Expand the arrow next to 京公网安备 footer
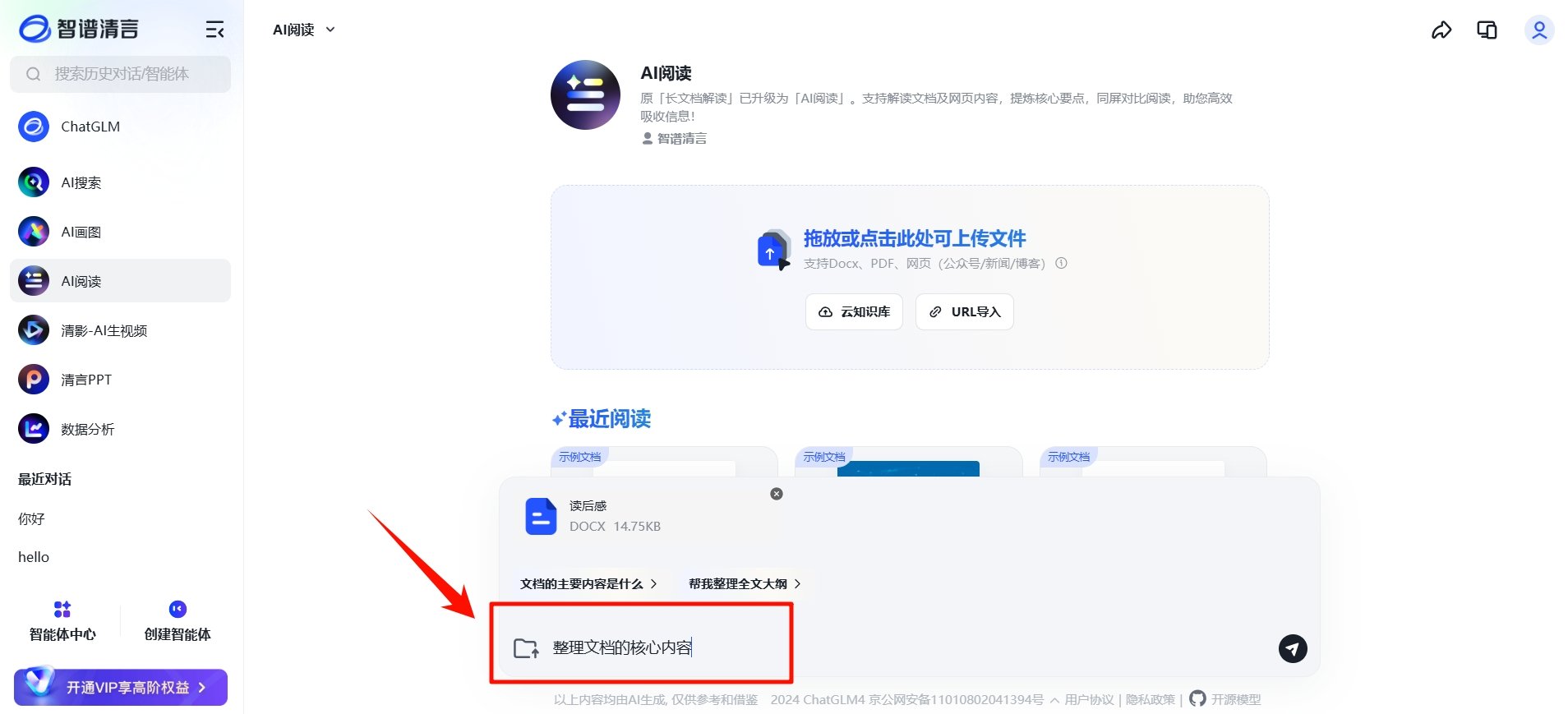This screenshot has height=714, width=1568. [1054, 700]
